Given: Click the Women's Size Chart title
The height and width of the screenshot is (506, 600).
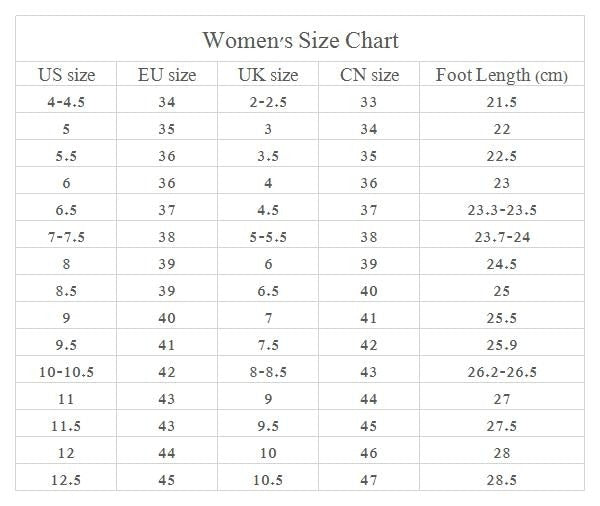Looking at the screenshot, I should click(300, 40).
